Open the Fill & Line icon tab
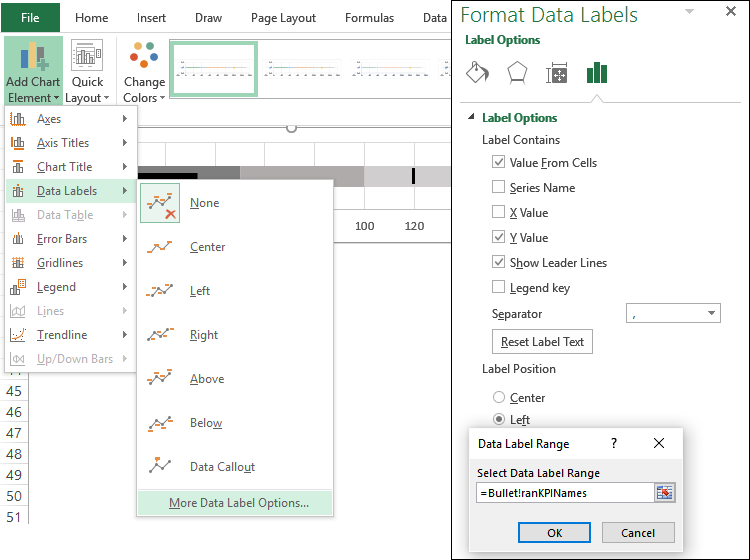The image size is (750, 560). (477, 73)
